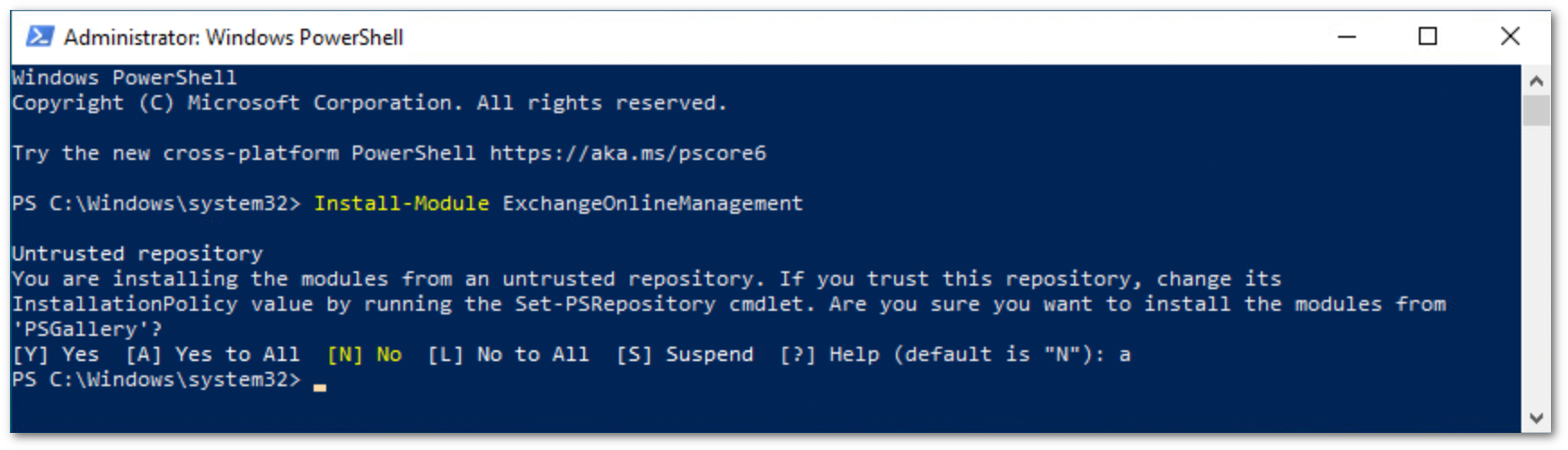Click the highlighted [N] No option
Viewport: 1568px width, 450px height.
pyautogui.click(x=364, y=355)
